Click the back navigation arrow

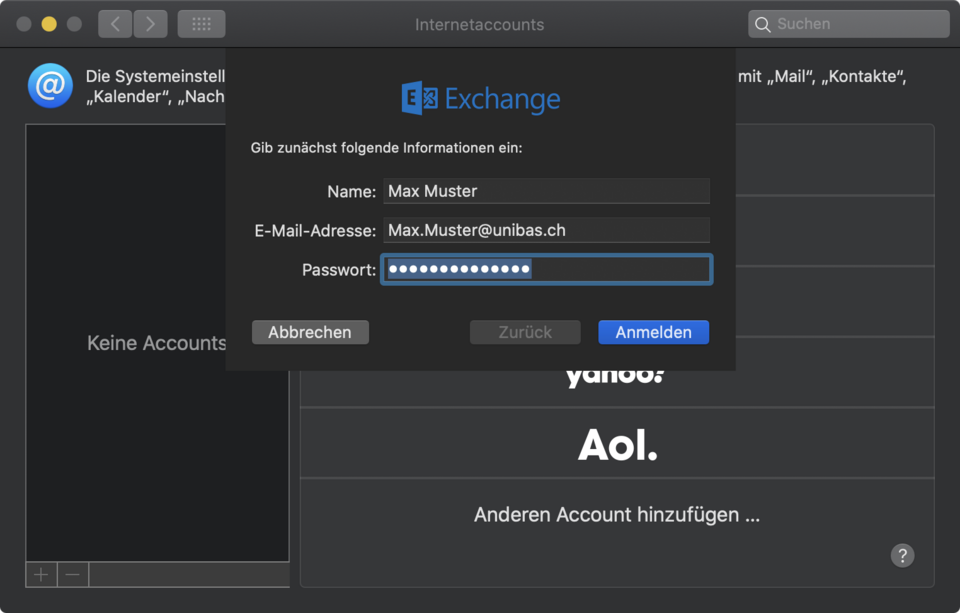pyautogui.click(x=115, y=24)
